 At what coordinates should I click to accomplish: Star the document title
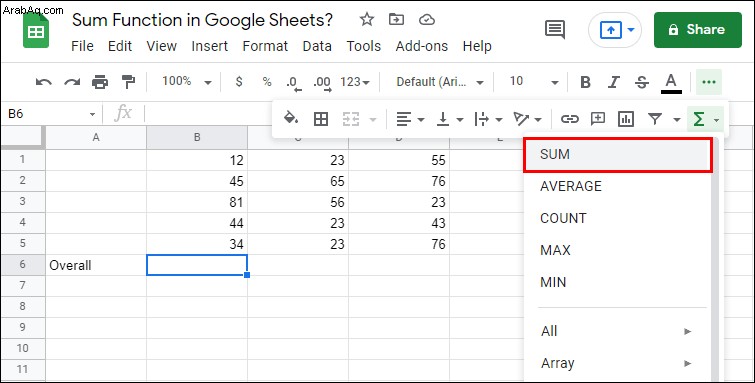pyautogui.click(x=367, y=20)
